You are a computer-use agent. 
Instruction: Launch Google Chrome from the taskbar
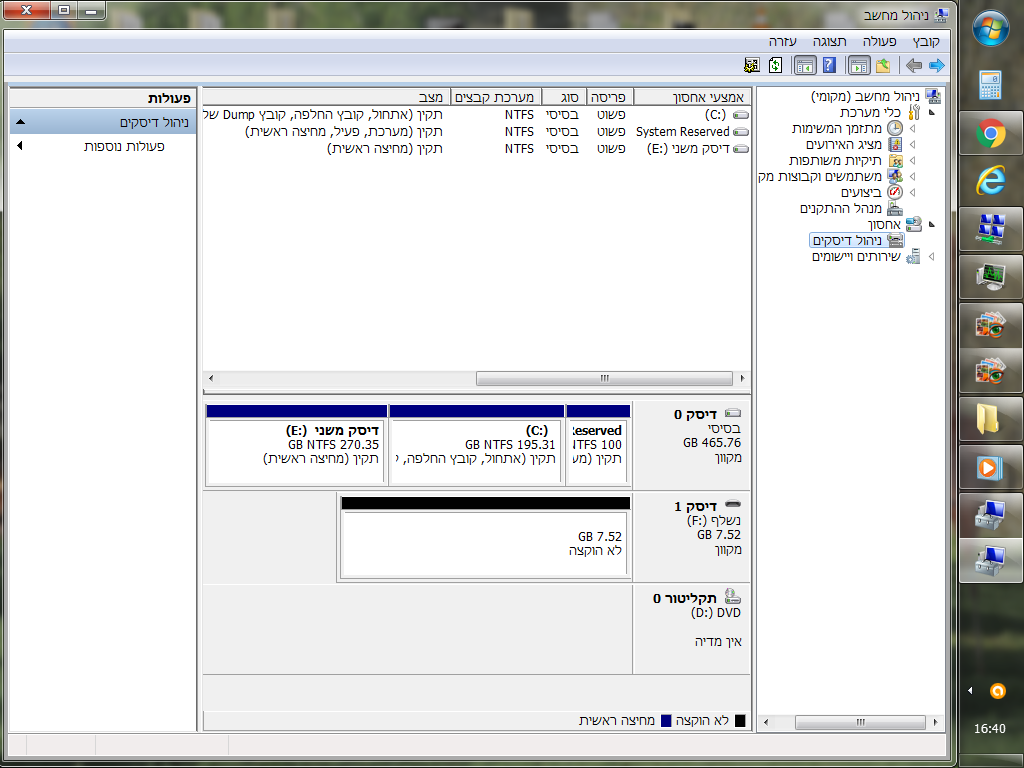click(x=990, y=135)
